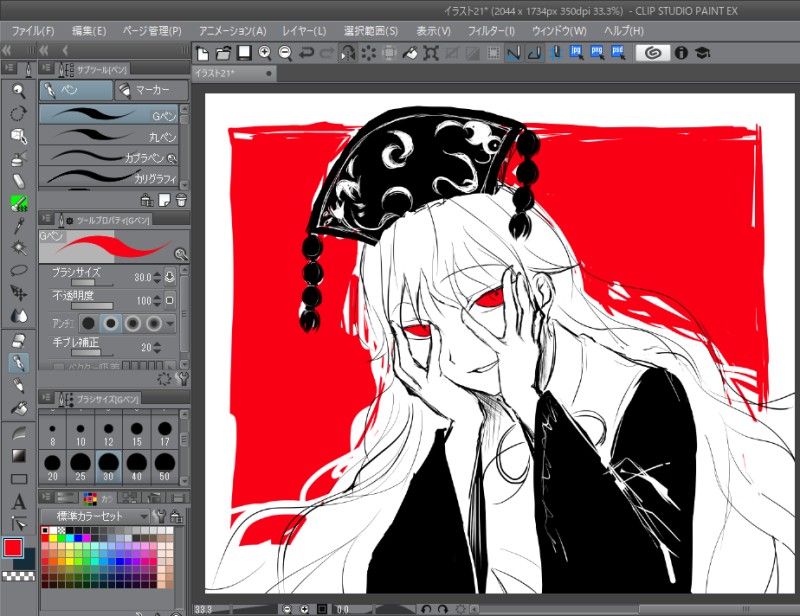
Task: Open sub tool detail wrench icon
Action: (182, 378)
